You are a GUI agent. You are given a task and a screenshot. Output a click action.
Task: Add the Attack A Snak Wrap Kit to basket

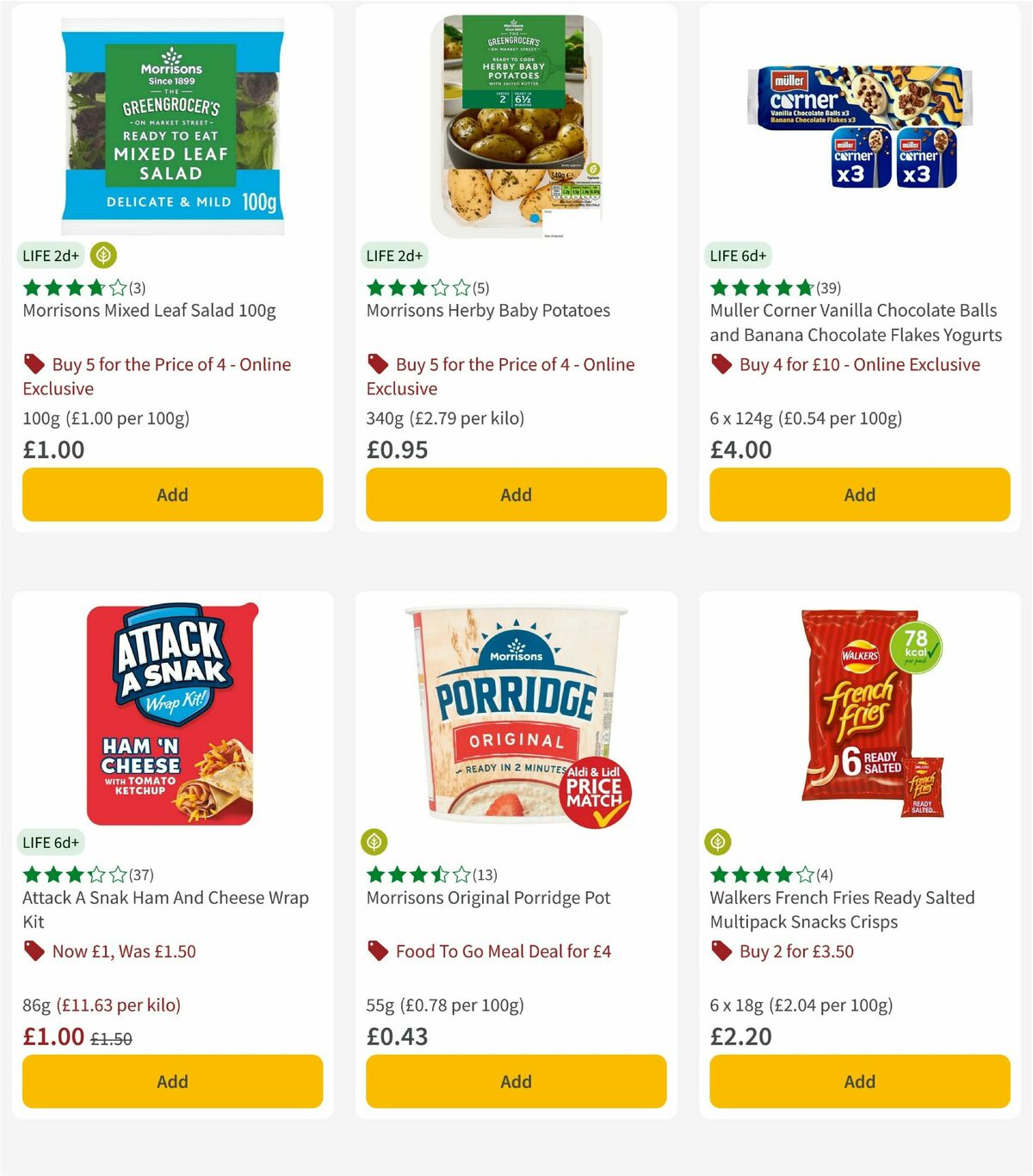pyautogui.click(x=172, y=1081)
